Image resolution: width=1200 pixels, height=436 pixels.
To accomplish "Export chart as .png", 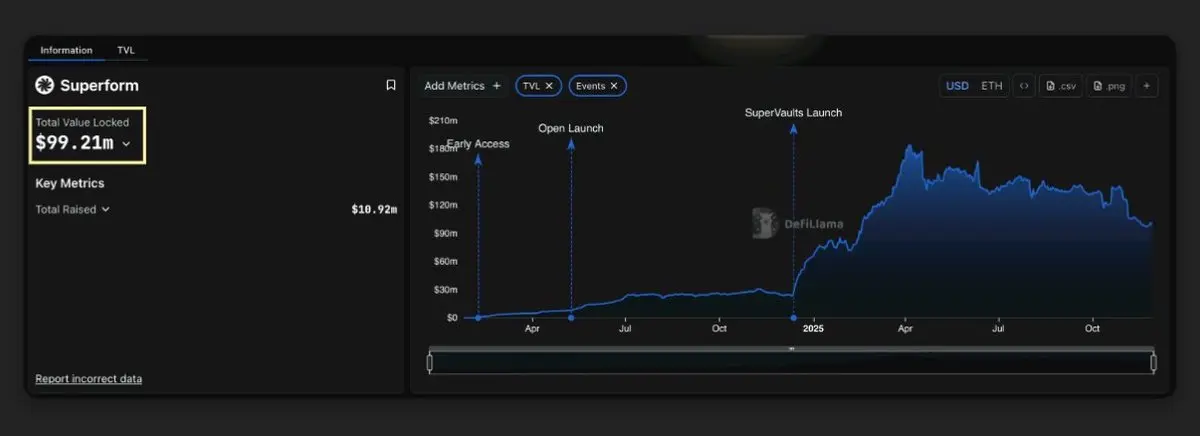I will (1110, 86).
